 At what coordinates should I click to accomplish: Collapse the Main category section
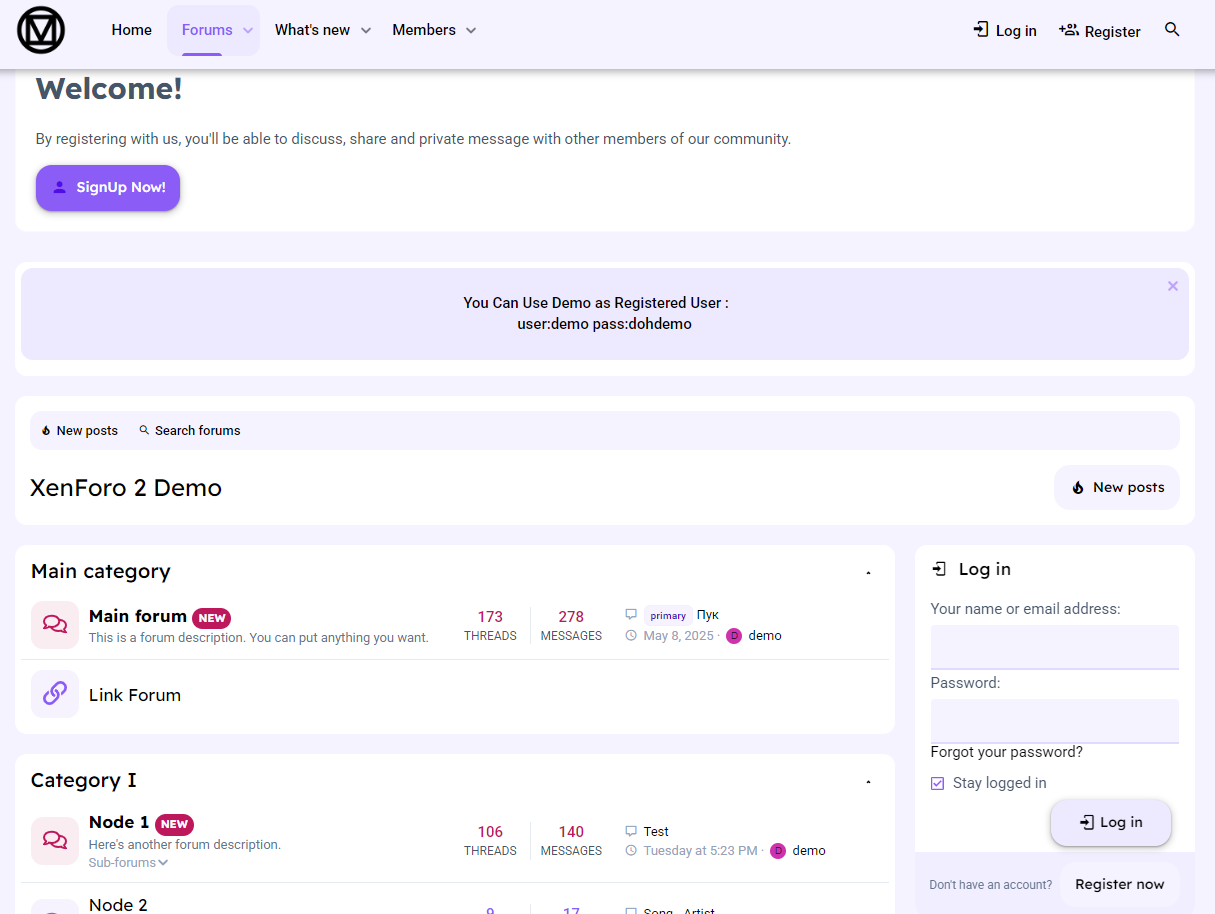[x=868, y=572]
